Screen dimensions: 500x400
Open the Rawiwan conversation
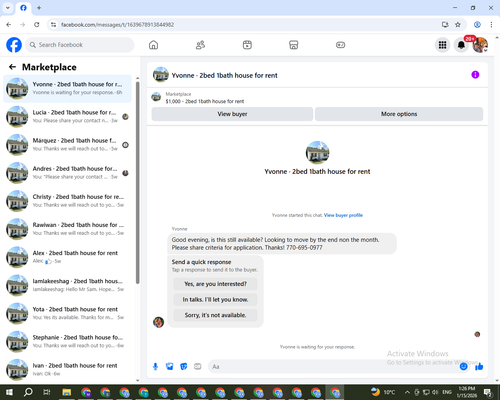(x=67, y=229)
